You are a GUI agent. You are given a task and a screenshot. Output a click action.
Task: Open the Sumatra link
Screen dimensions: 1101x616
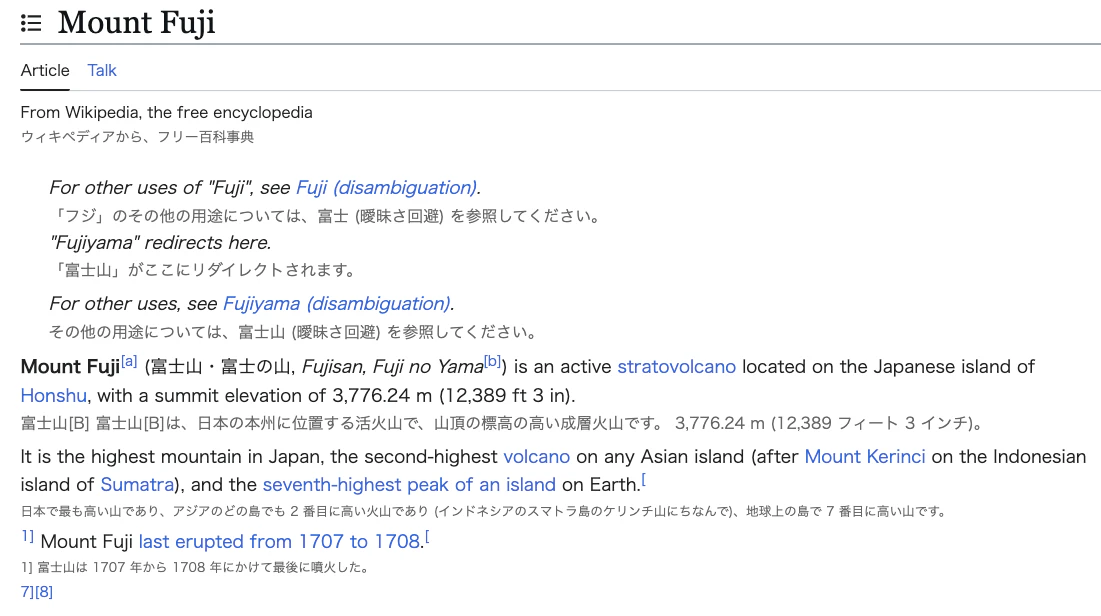tap(137, 485)
